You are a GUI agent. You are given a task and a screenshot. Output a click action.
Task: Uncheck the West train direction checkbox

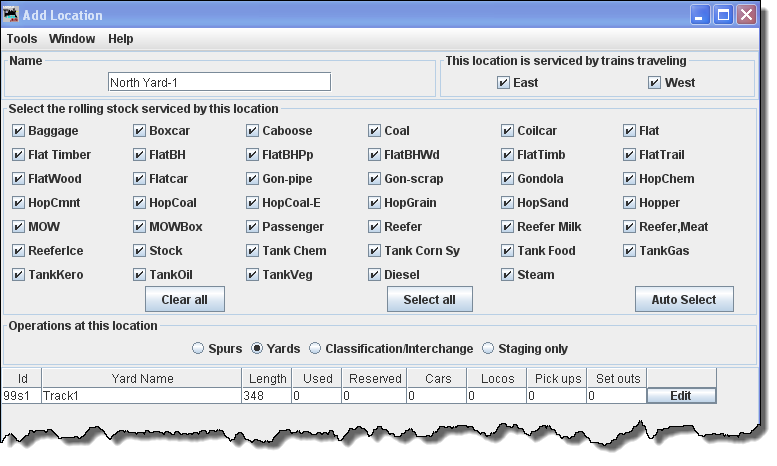(x=654, y=83)
